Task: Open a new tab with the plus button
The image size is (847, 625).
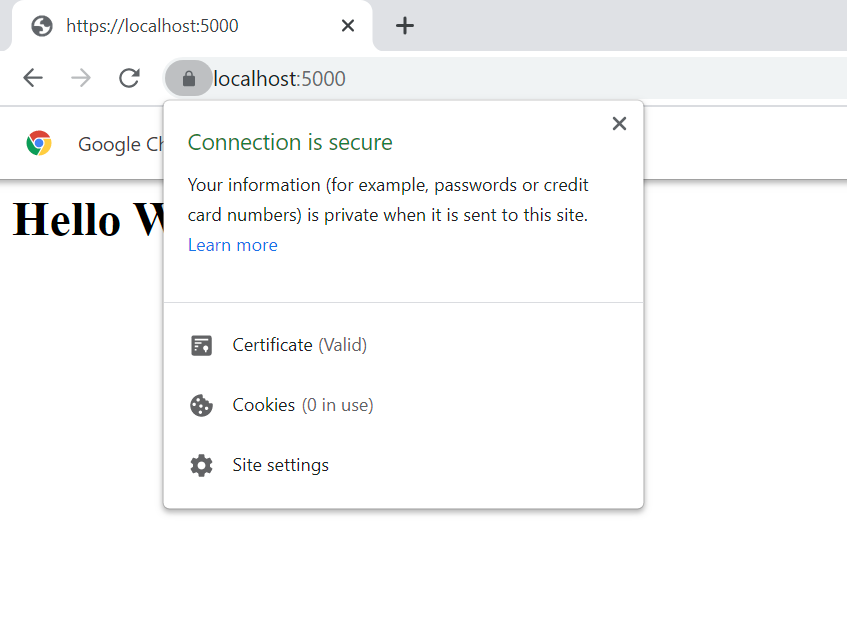Action: [x=404, y=25]
